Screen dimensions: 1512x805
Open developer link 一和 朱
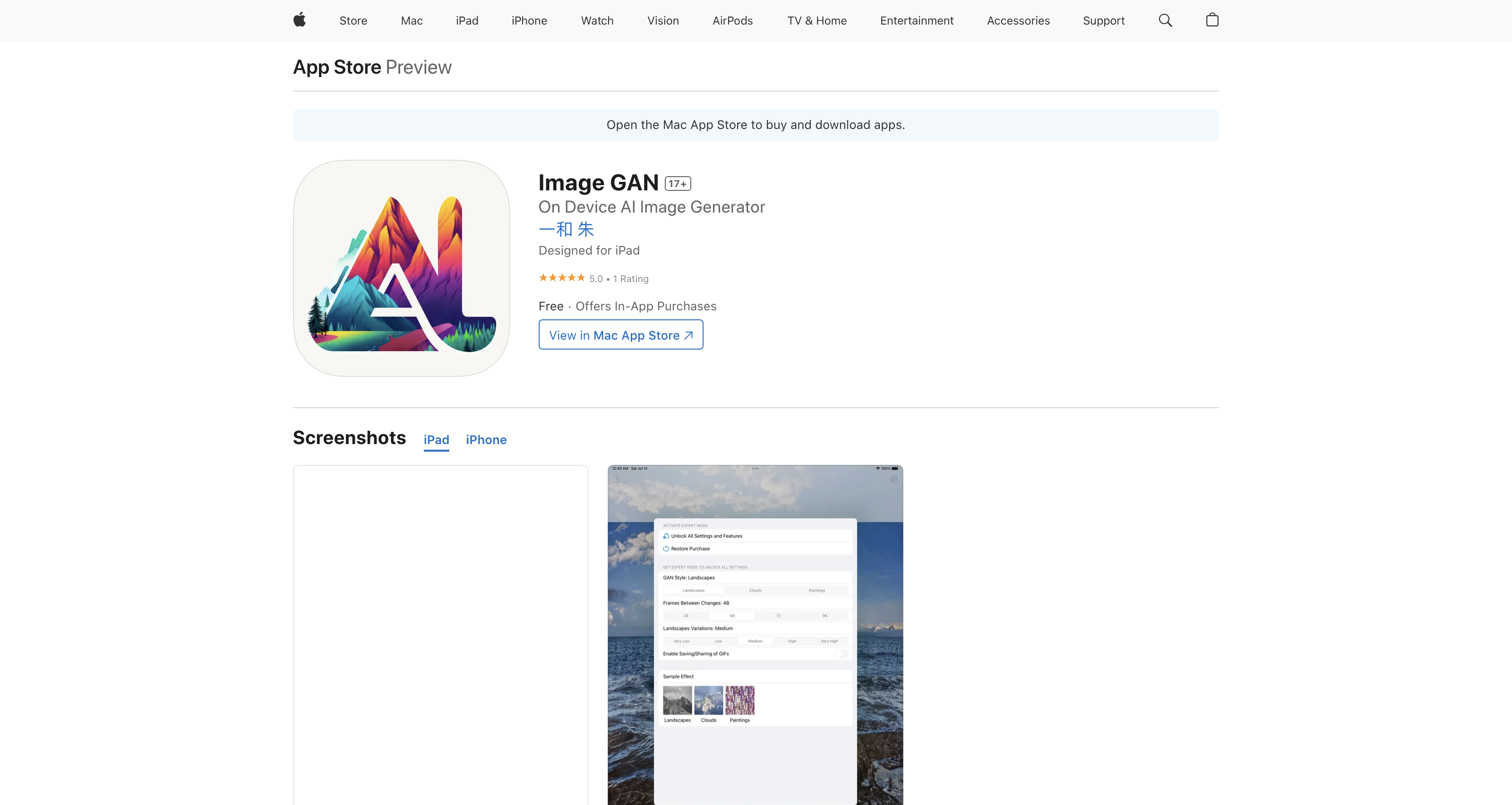click(x=567, y=229)
